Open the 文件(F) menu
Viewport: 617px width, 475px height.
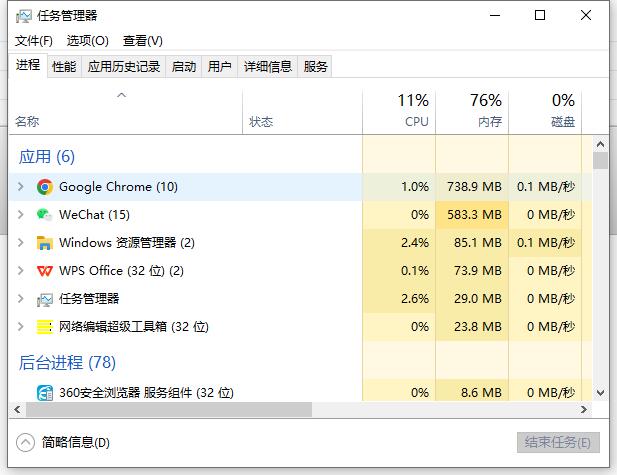(34, 41)
